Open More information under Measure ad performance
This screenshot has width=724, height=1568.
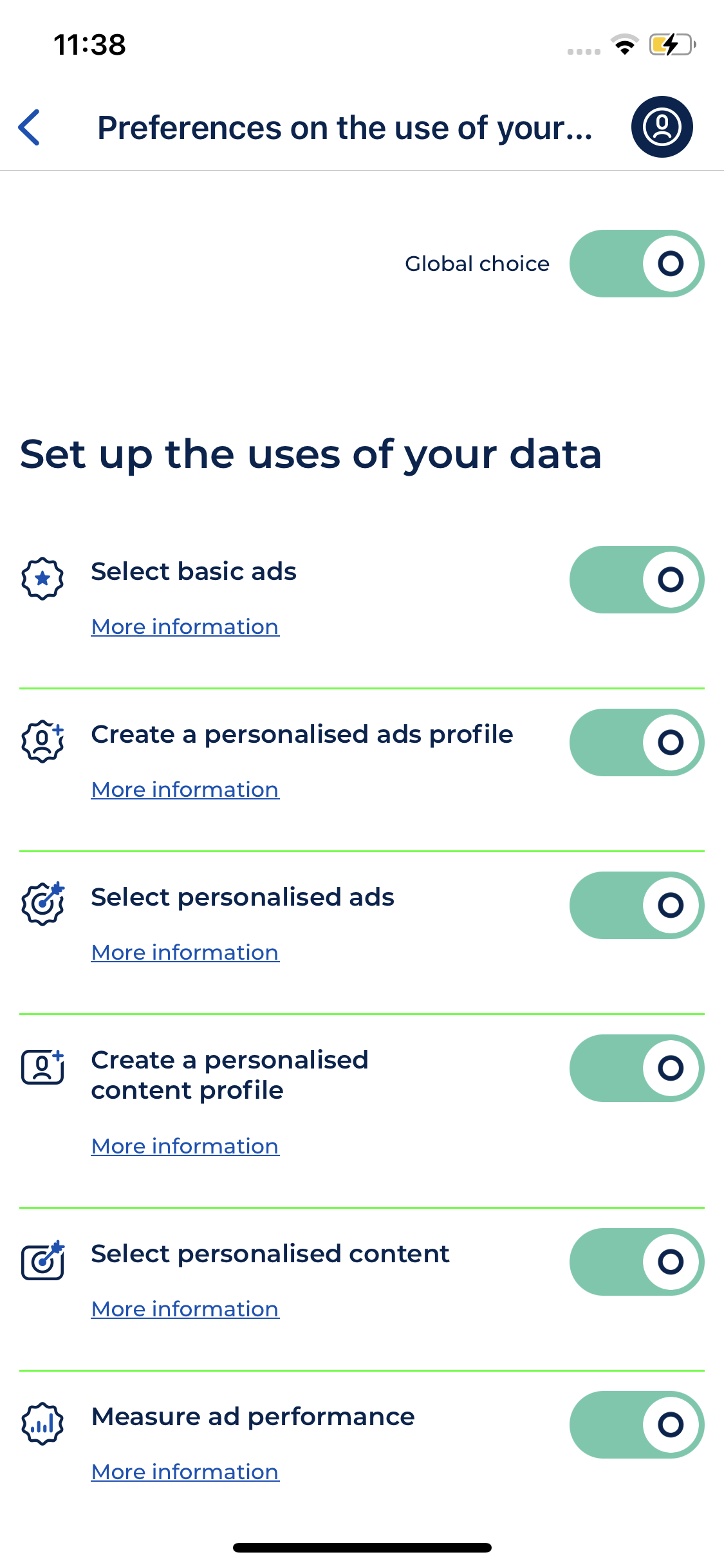click(x=185, y=1472)
